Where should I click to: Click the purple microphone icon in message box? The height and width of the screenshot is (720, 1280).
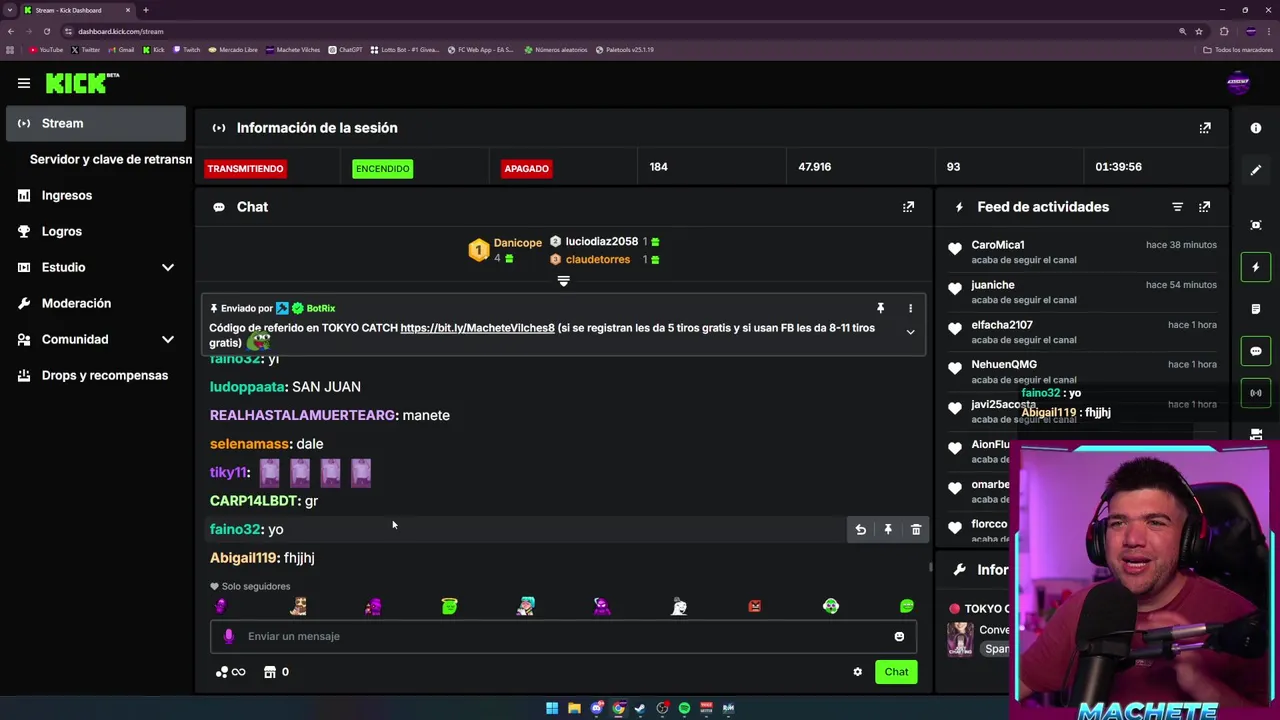228,636
